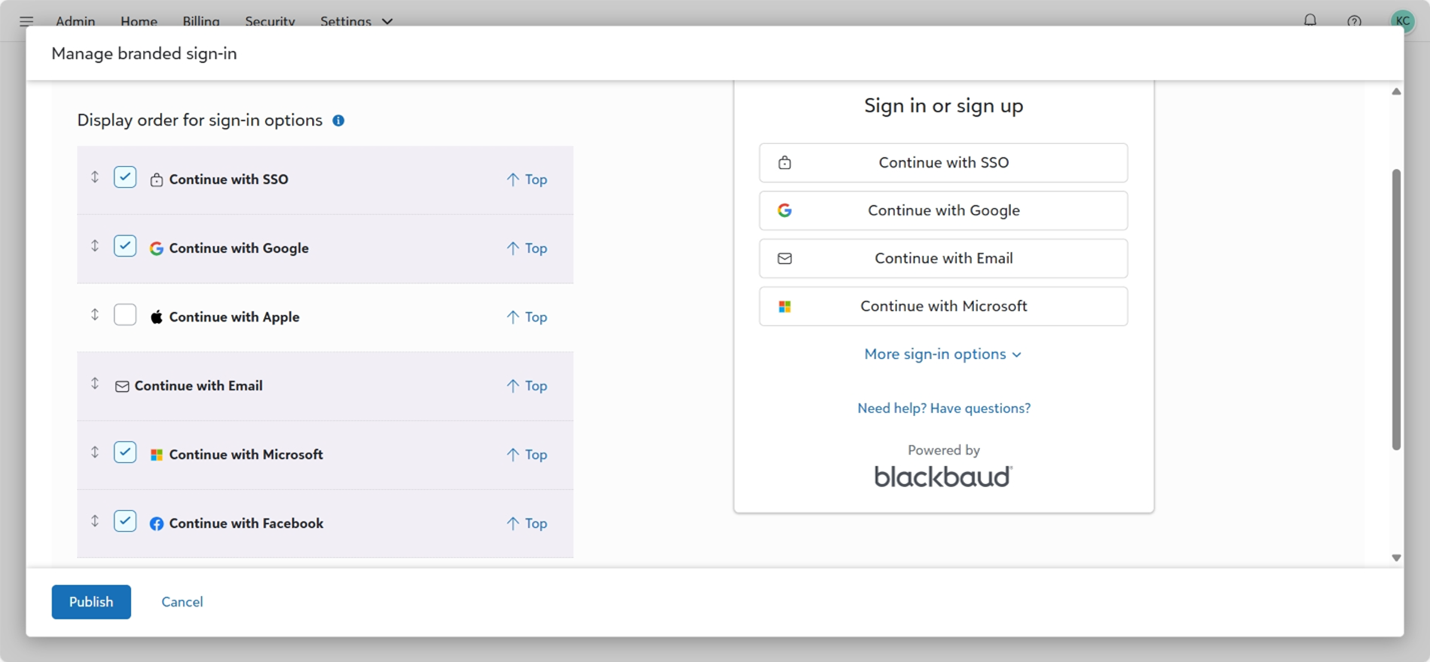Click the scroll down arrow of the dialog

tap(1396, 558)
